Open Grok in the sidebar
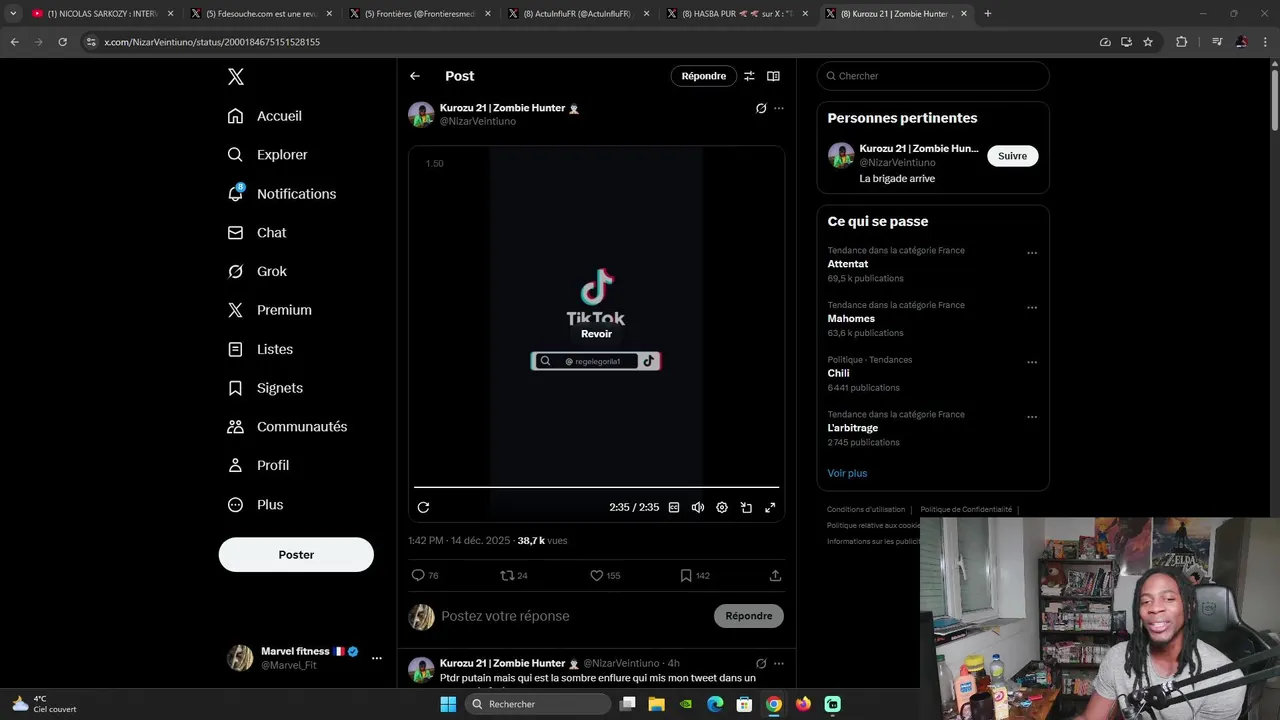The height and width of the screenshot is (720, 1280). point(258,271)
